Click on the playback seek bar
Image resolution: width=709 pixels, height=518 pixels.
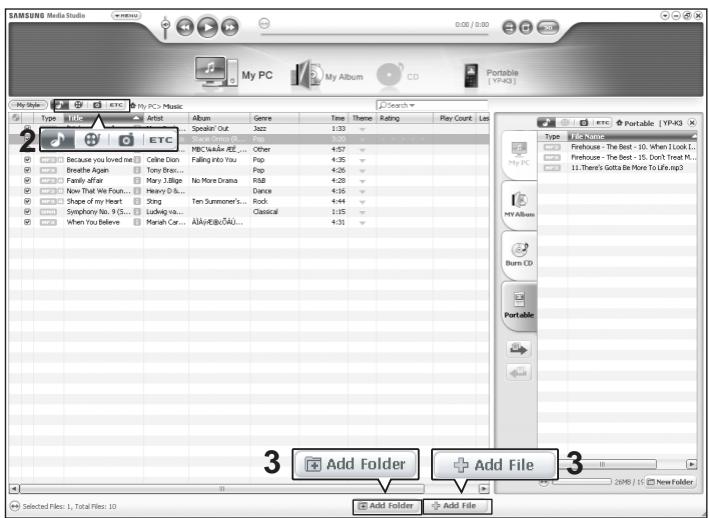coord(373,34)
